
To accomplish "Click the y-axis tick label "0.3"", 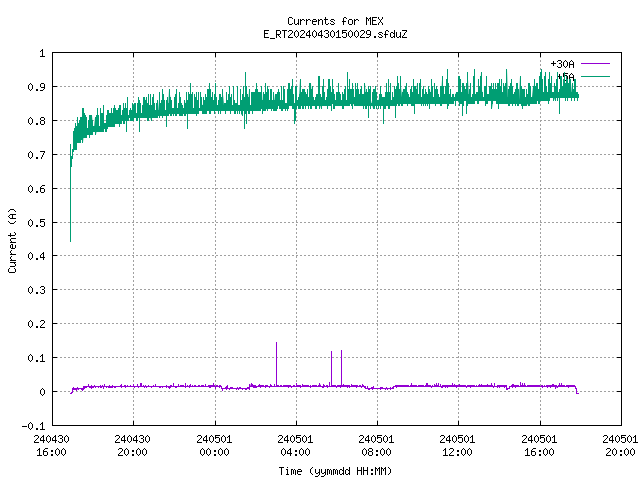I will [x=36, y=290].
